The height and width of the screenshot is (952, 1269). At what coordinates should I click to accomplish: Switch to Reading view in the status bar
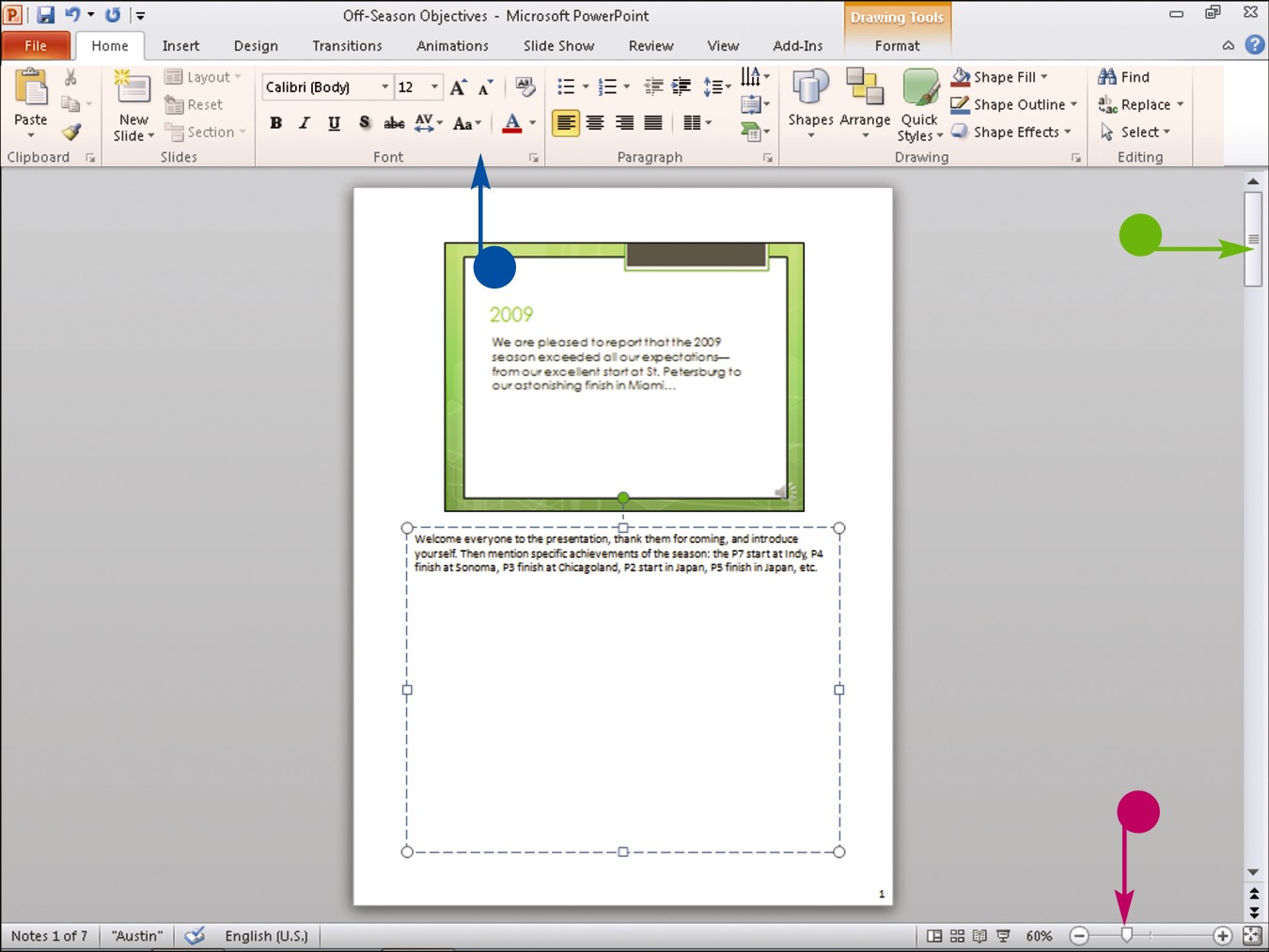(979, 936)
